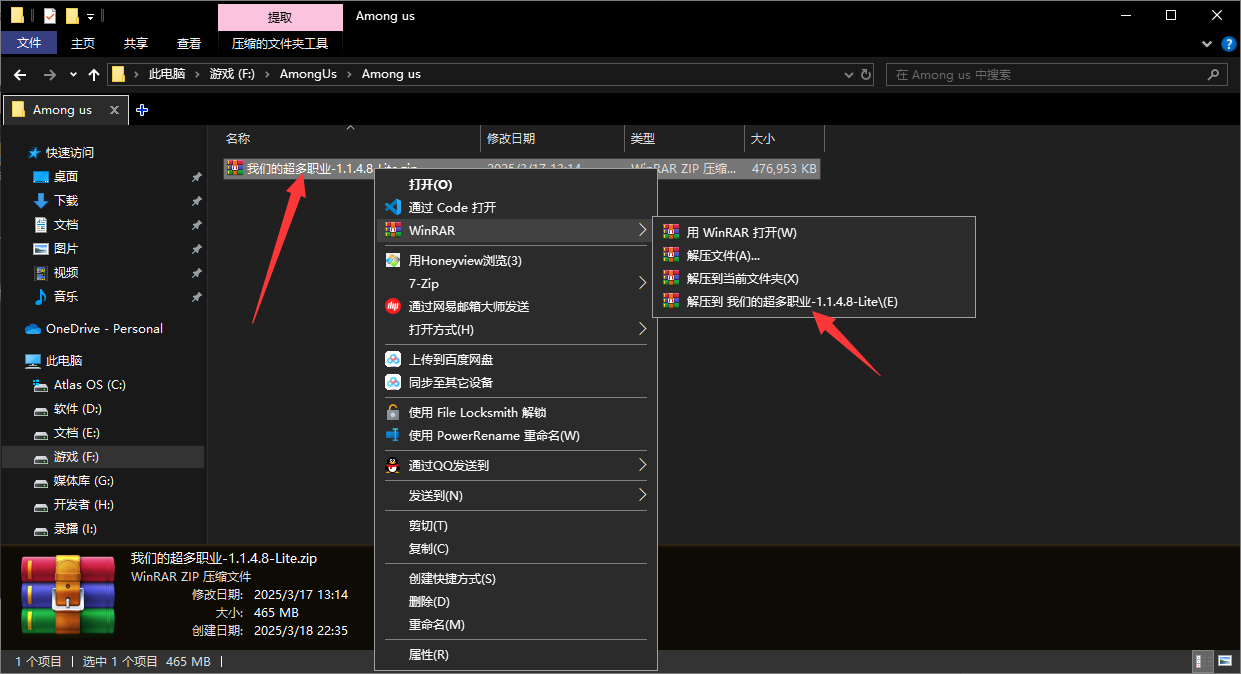Click the forward navigation arrow
This screenshot has width=1241, height=674.
tap(49, 74)
